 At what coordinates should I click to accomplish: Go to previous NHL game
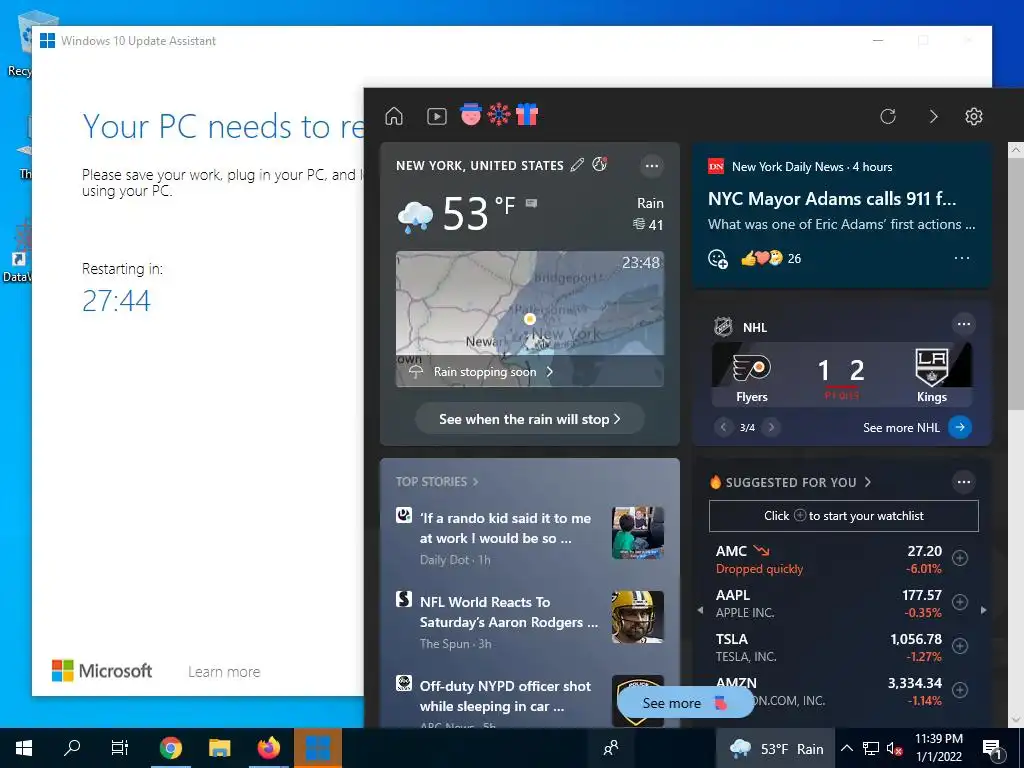point(723,427)
